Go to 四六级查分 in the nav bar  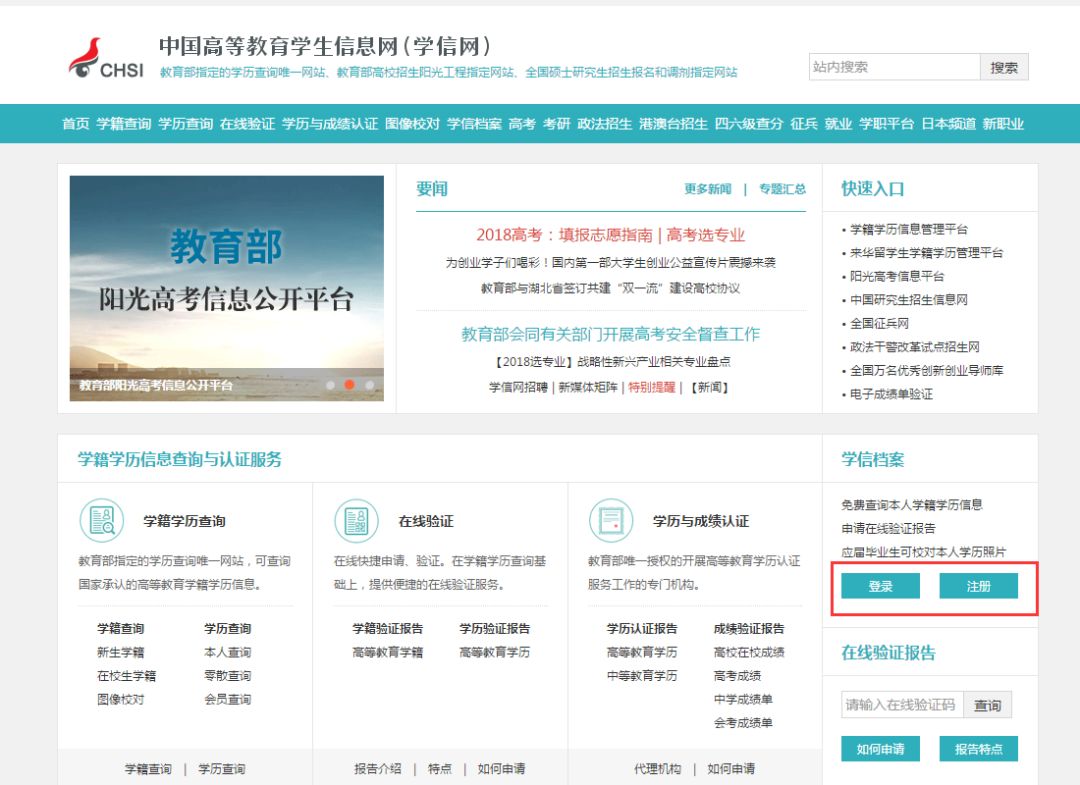(748, 124)
